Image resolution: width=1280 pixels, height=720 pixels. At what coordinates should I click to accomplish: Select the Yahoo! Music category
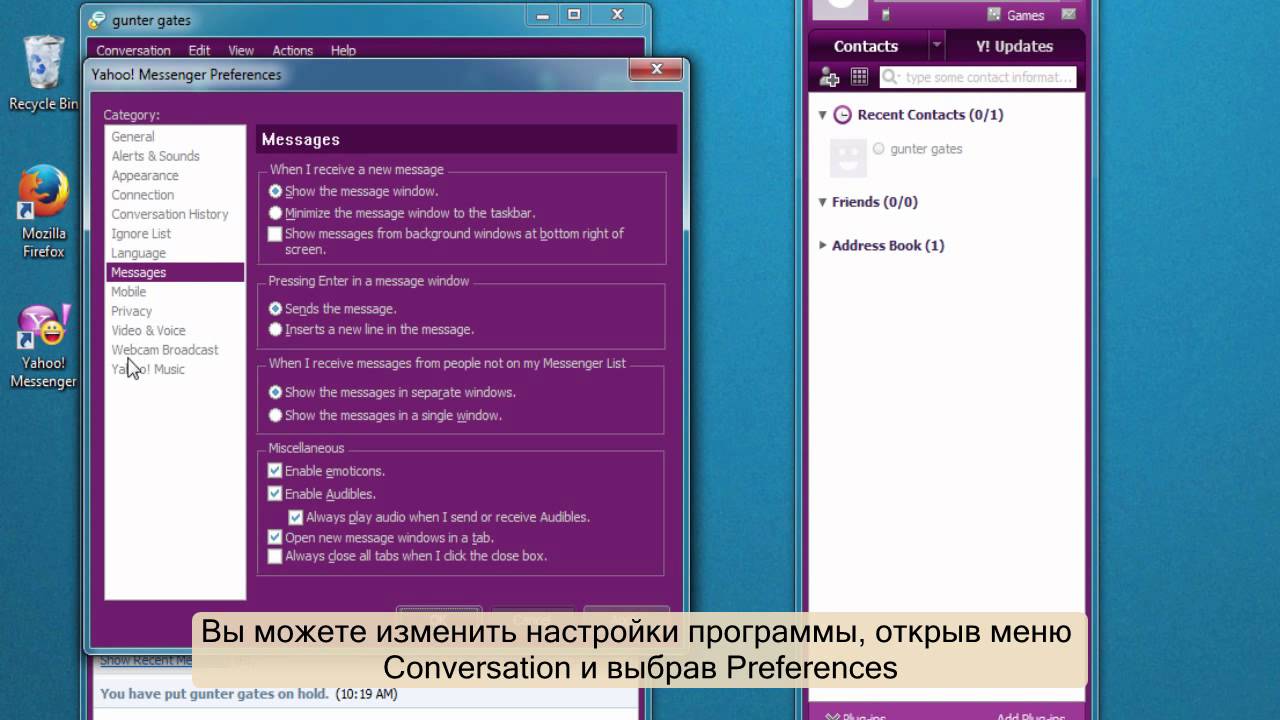pyautogui.click(x=175, y=369)
